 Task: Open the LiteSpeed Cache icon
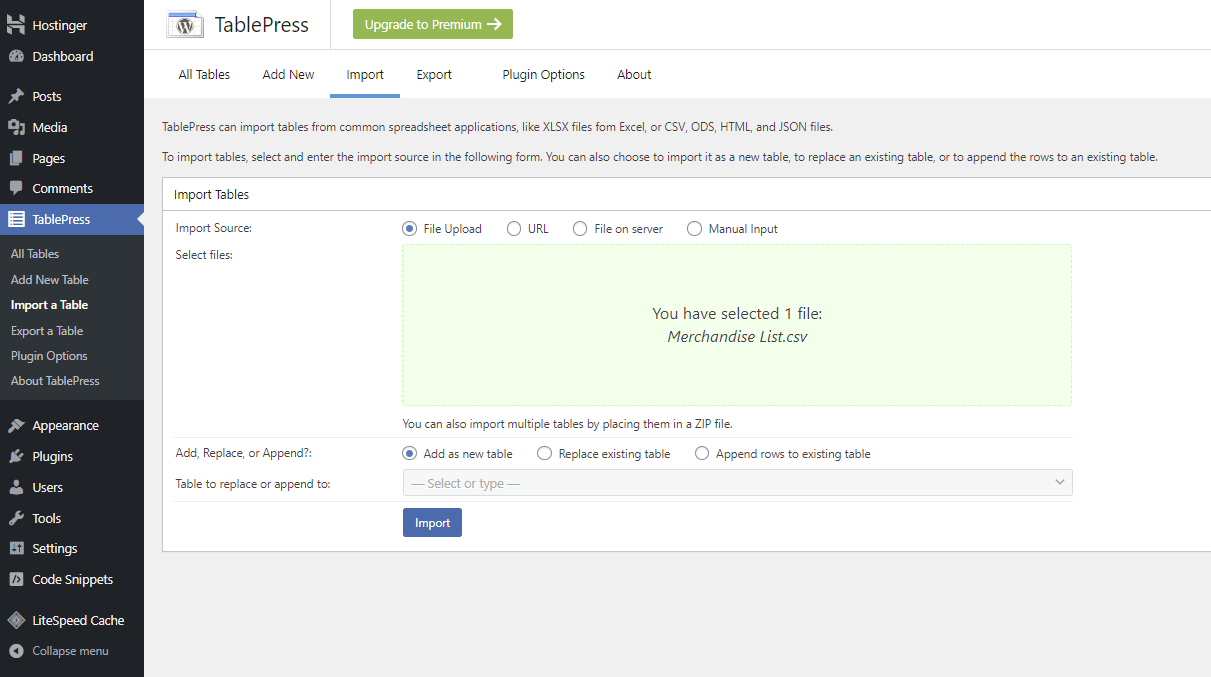point(17,619)
